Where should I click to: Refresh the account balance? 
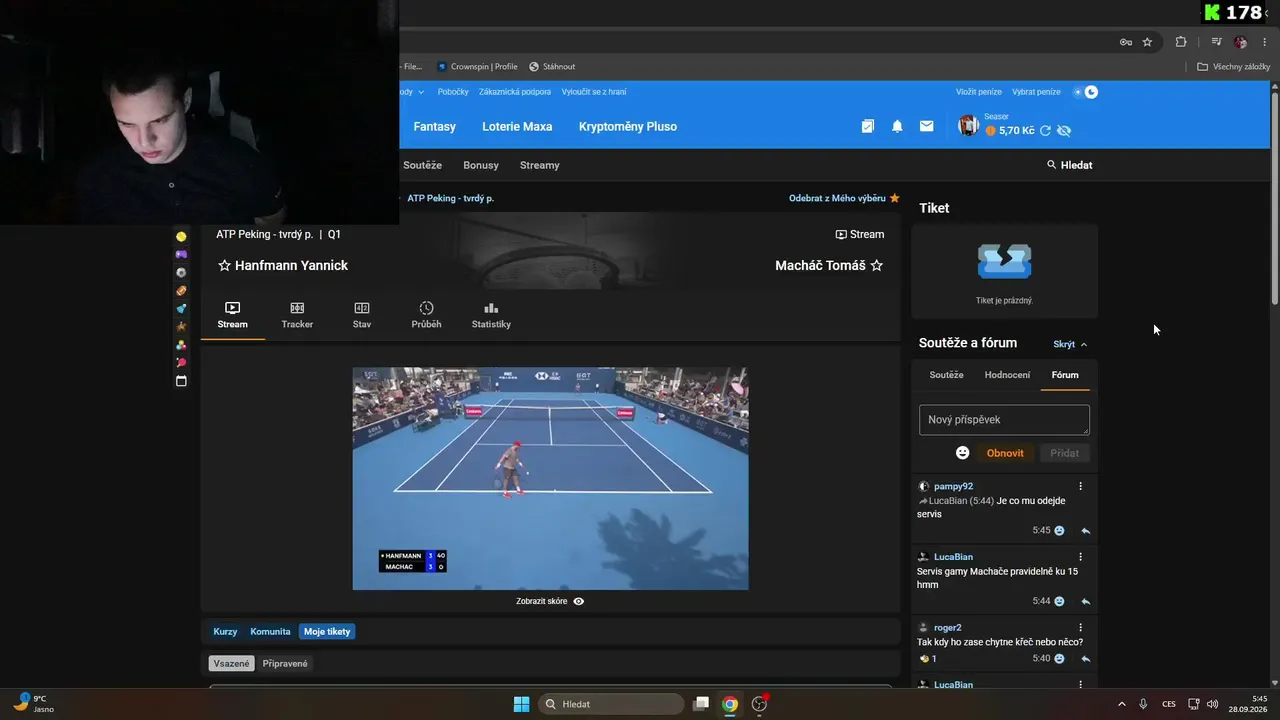pyautogui.click(x=1045, y=131)
